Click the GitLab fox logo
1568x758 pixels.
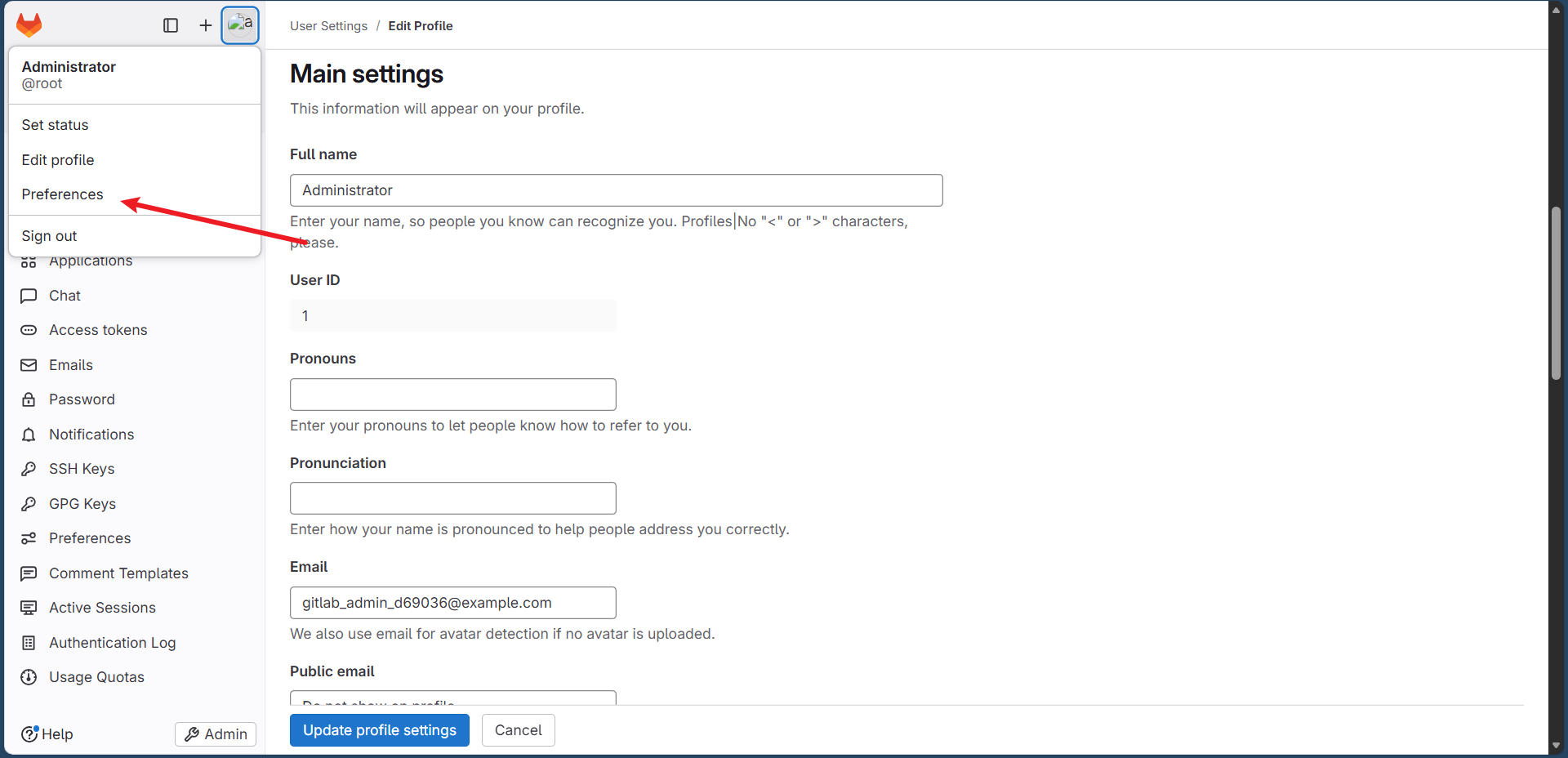click(x=29, y=25)
